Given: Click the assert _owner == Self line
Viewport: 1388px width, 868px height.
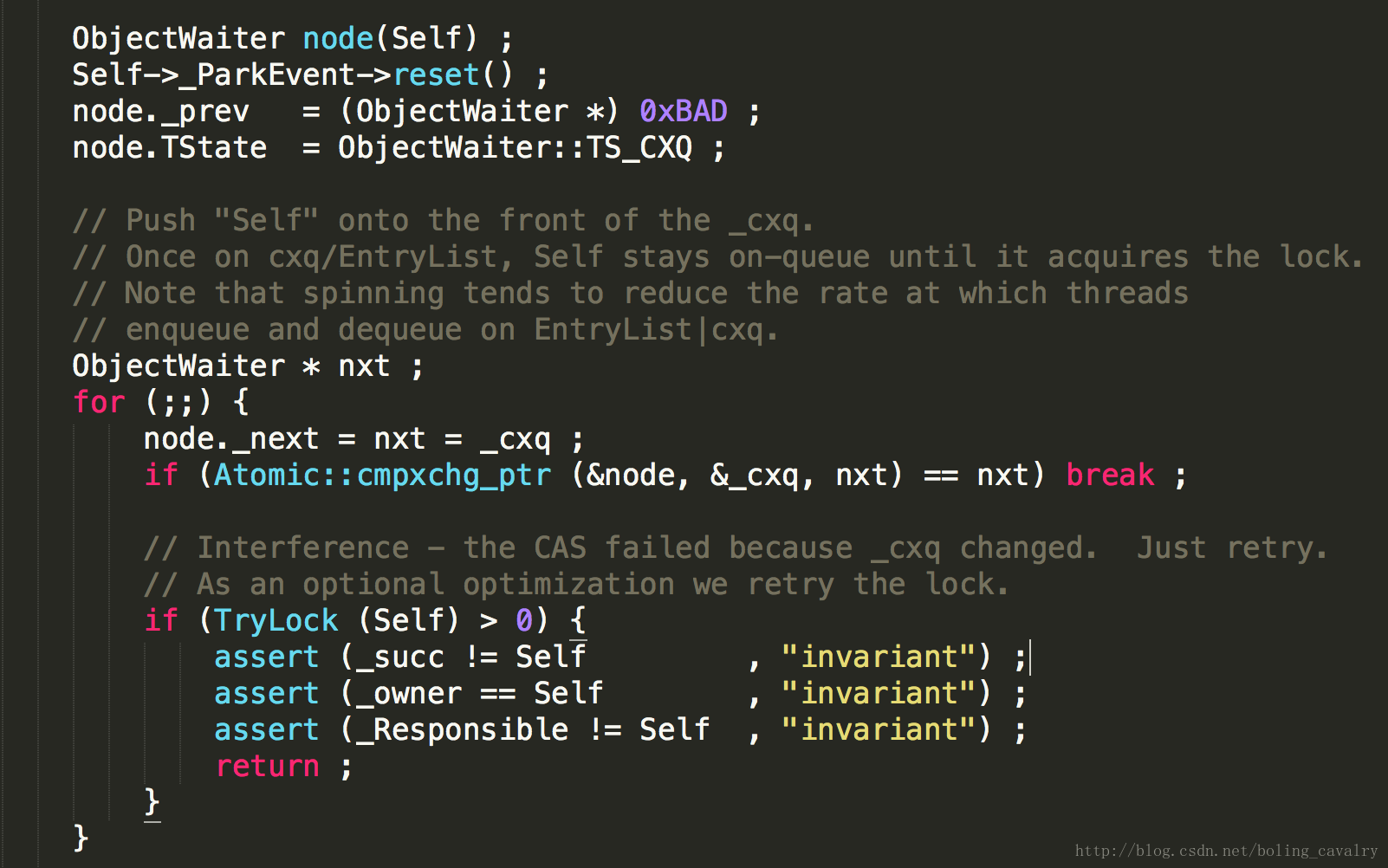Looking at the screenshot, I should coord(620,693).
